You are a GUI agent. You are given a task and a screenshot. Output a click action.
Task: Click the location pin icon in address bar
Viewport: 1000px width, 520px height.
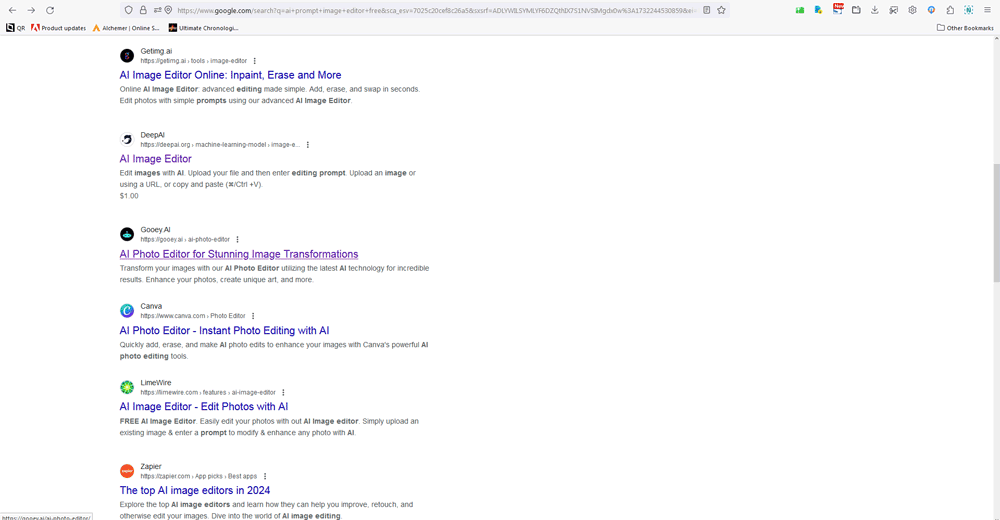[168, 10]
